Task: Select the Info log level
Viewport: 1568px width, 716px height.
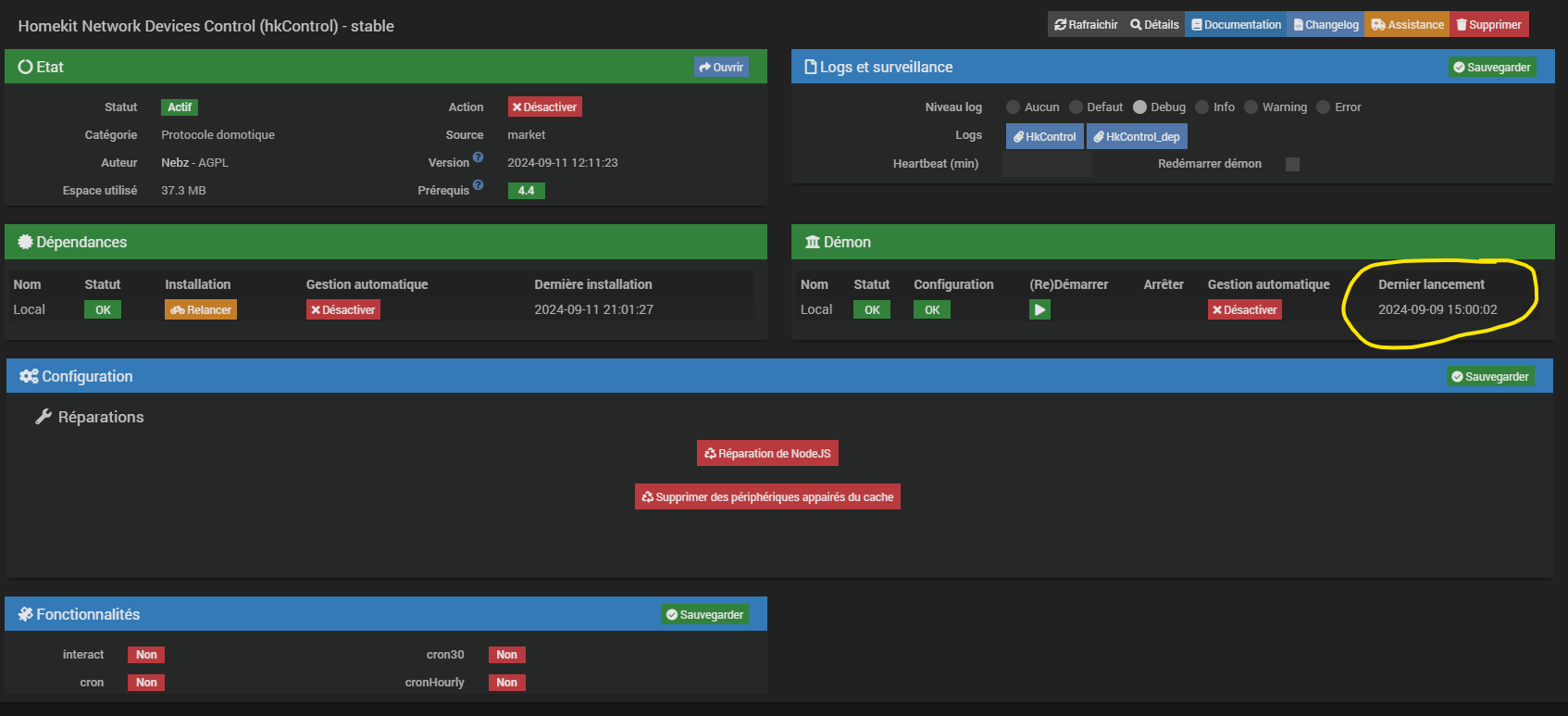Action: (1201, 107)
